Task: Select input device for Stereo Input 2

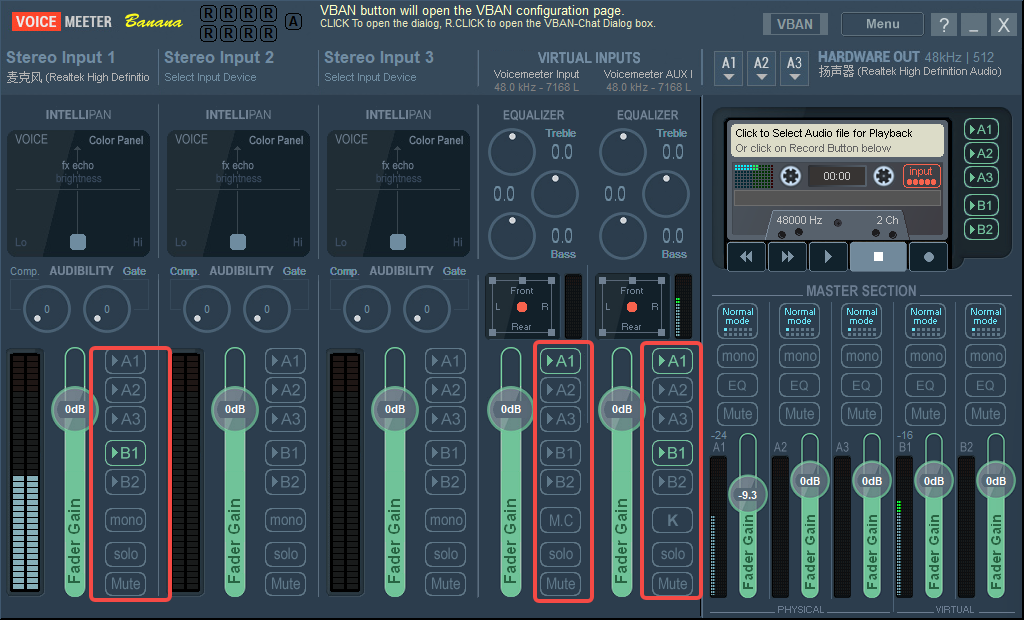Action: (210, 77)
